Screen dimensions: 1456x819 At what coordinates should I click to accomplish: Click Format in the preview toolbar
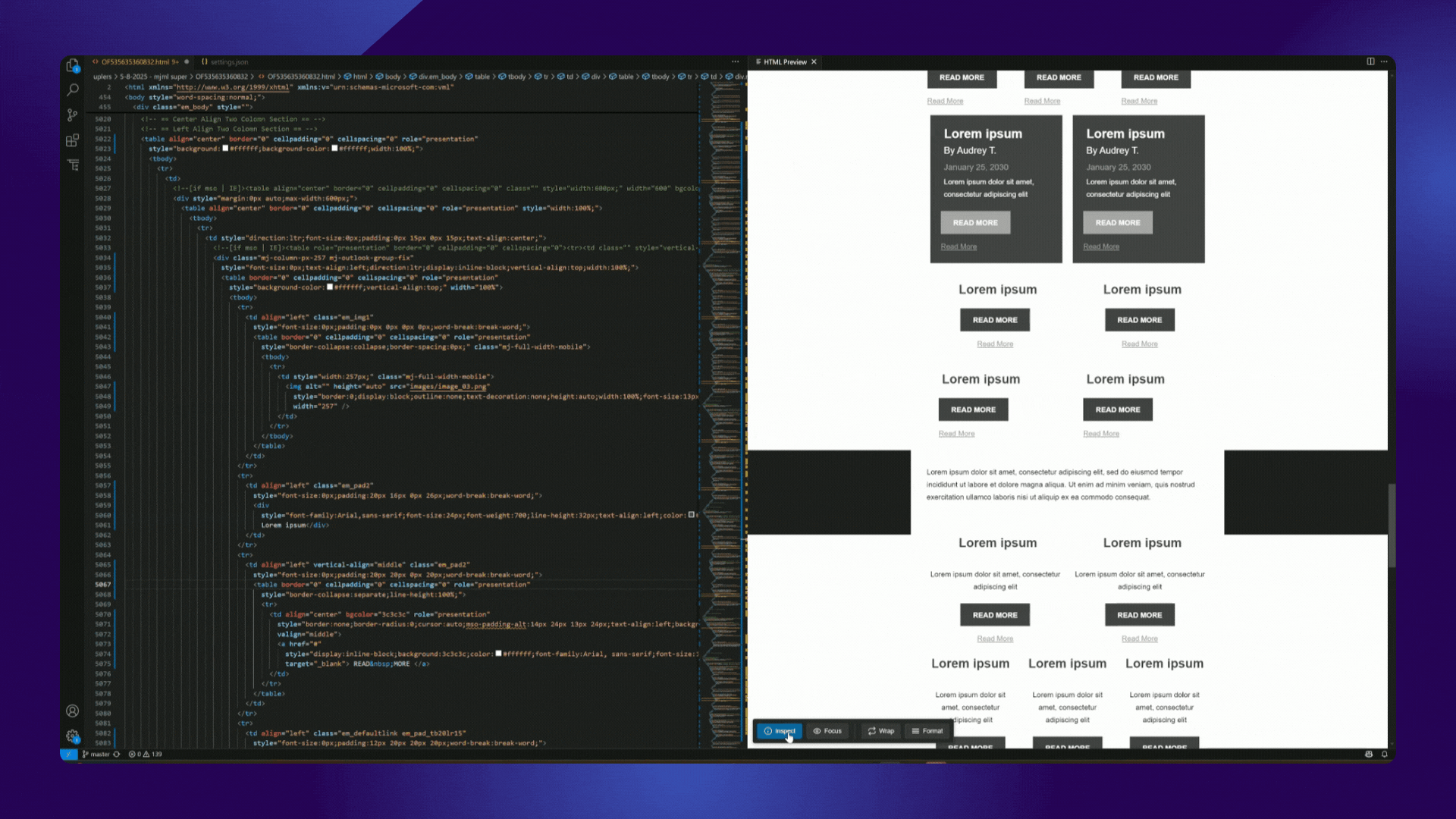927,730
